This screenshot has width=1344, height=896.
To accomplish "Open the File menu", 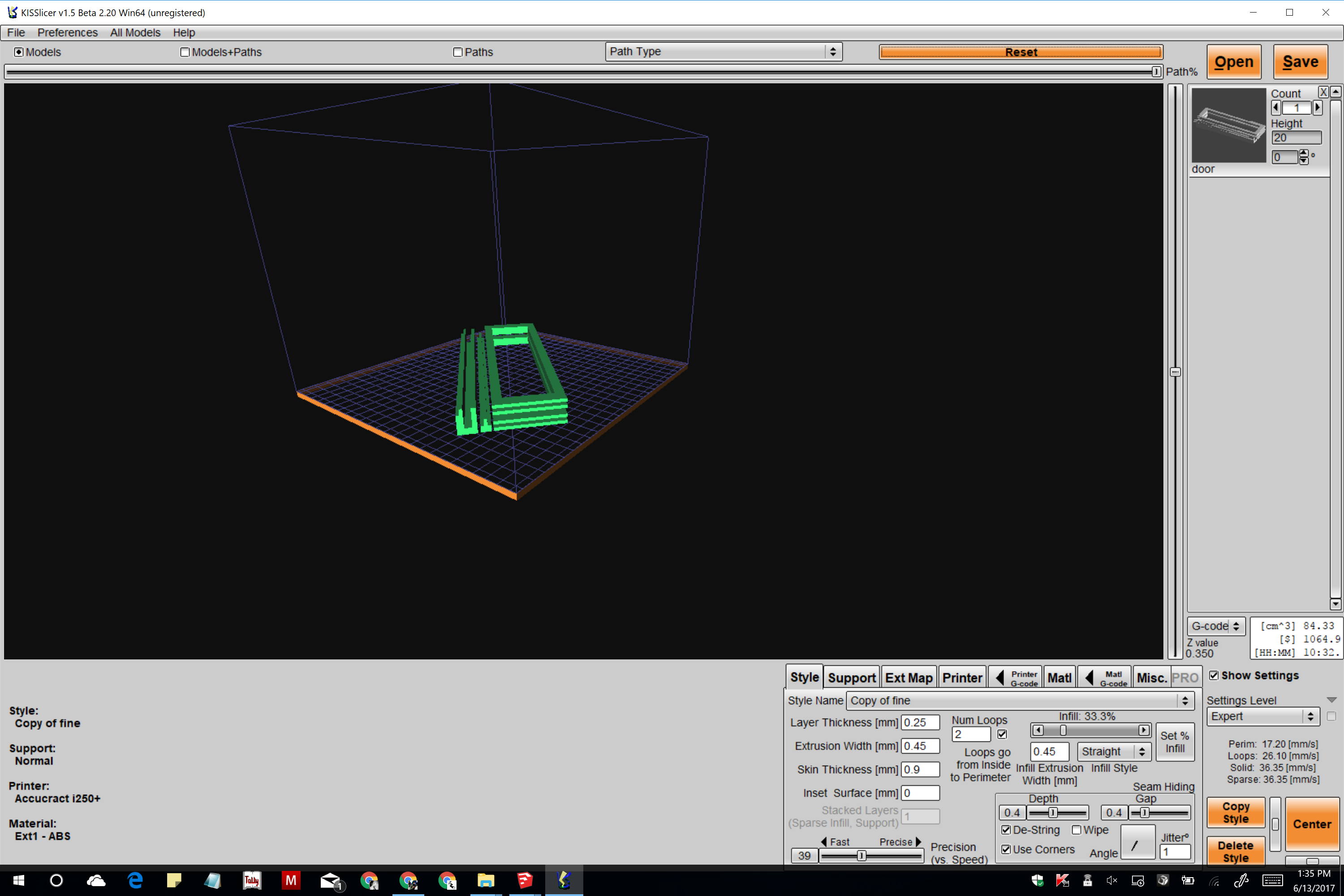I will click(x=16, y=33).
